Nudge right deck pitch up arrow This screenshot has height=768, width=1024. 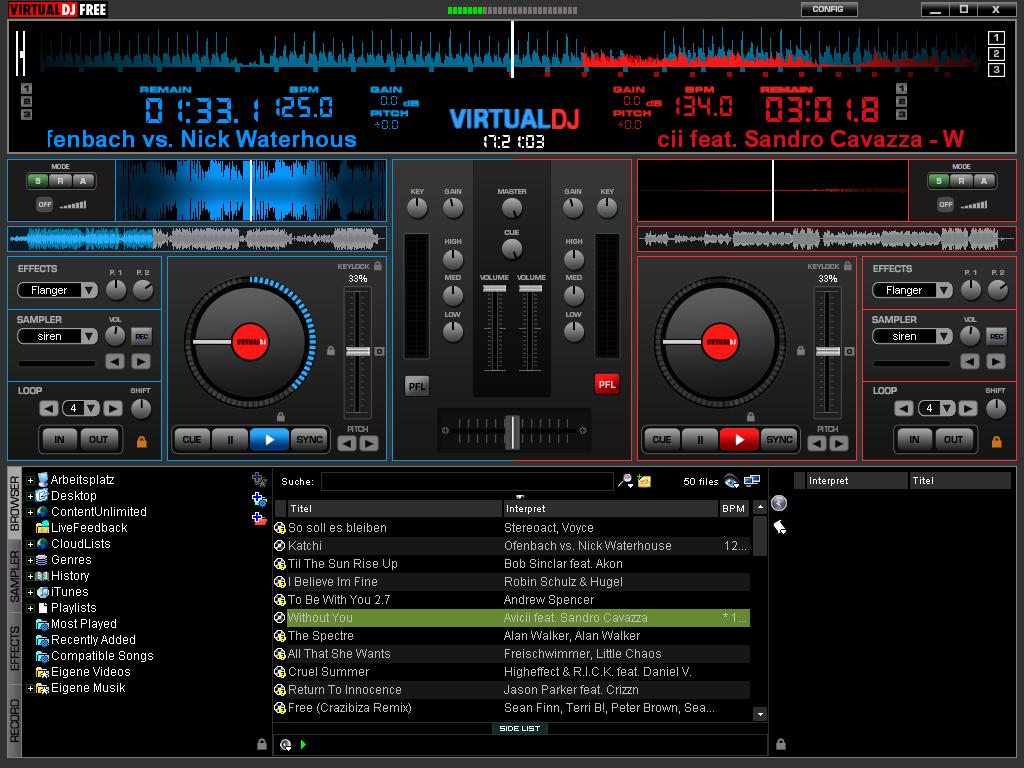839,443
